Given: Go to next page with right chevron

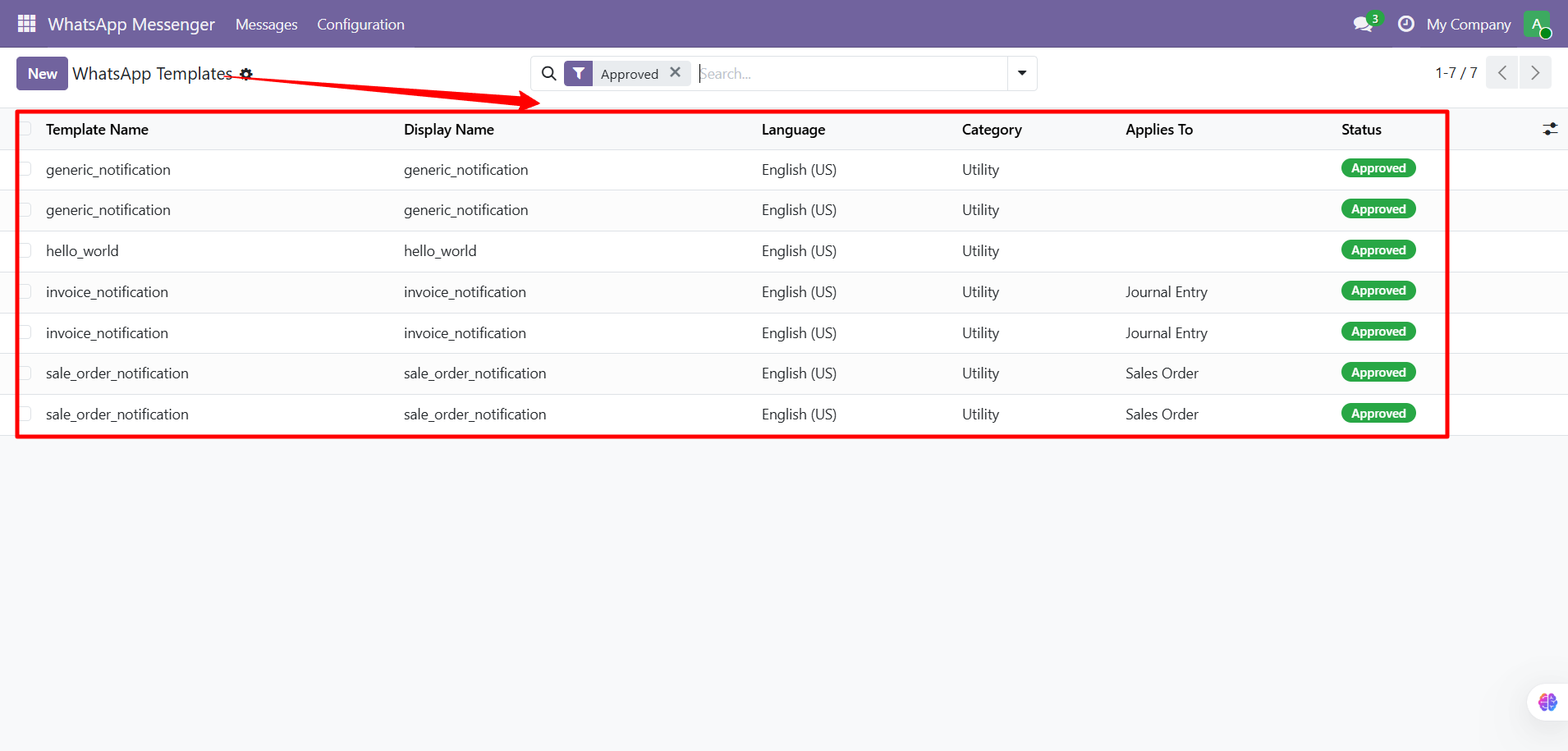Looking at the screenshot, I should (x=1535, y=73).
